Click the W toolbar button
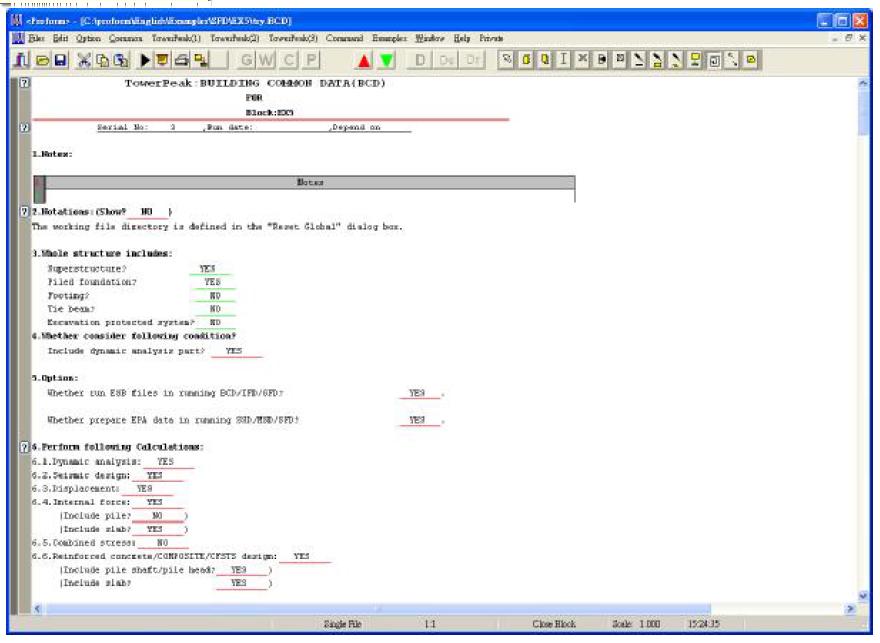This screenshot has height=643, width=880. coord(267,60)
